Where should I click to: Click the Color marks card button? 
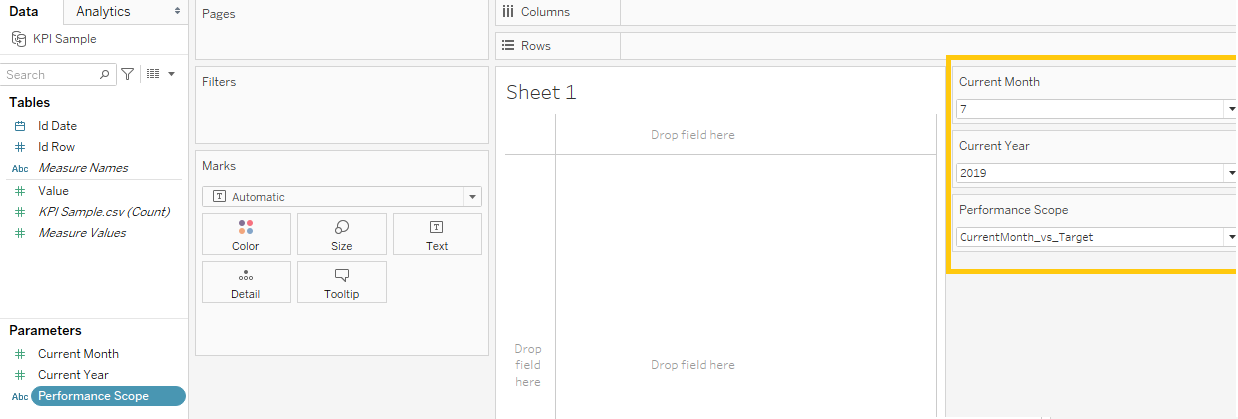coord(245,234)
